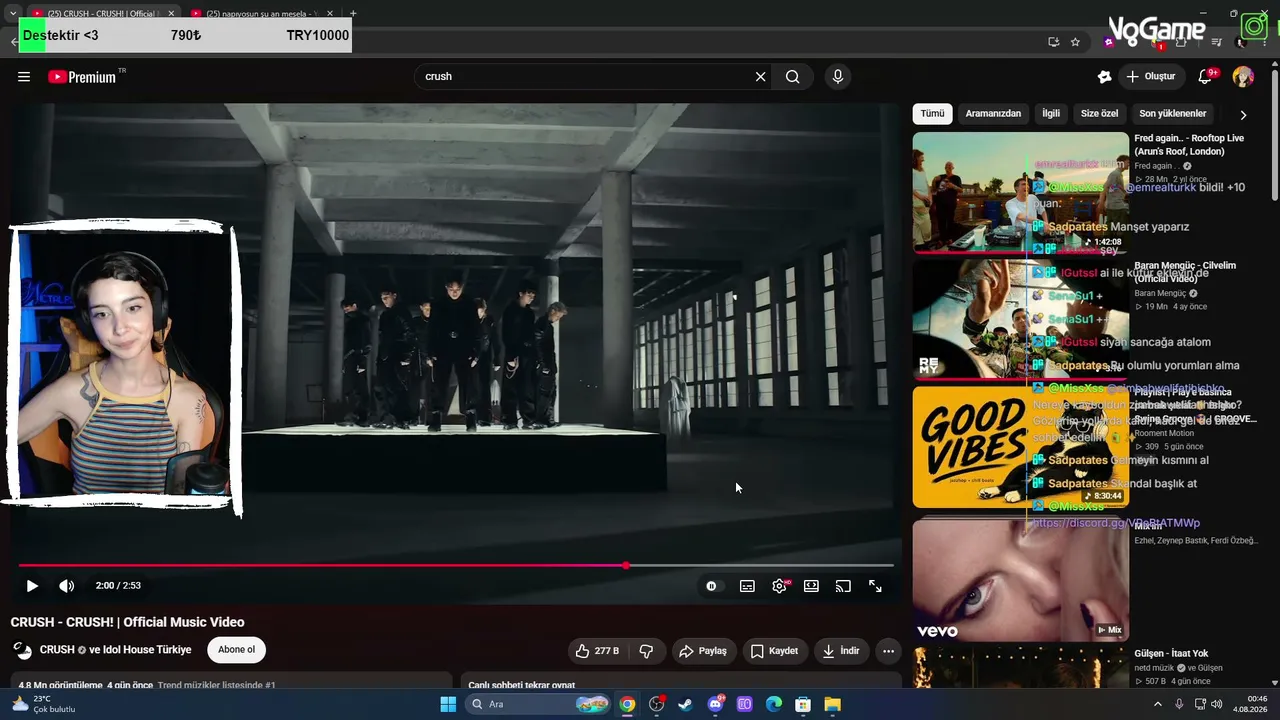Open the account avatar menu

[1243, 77]
